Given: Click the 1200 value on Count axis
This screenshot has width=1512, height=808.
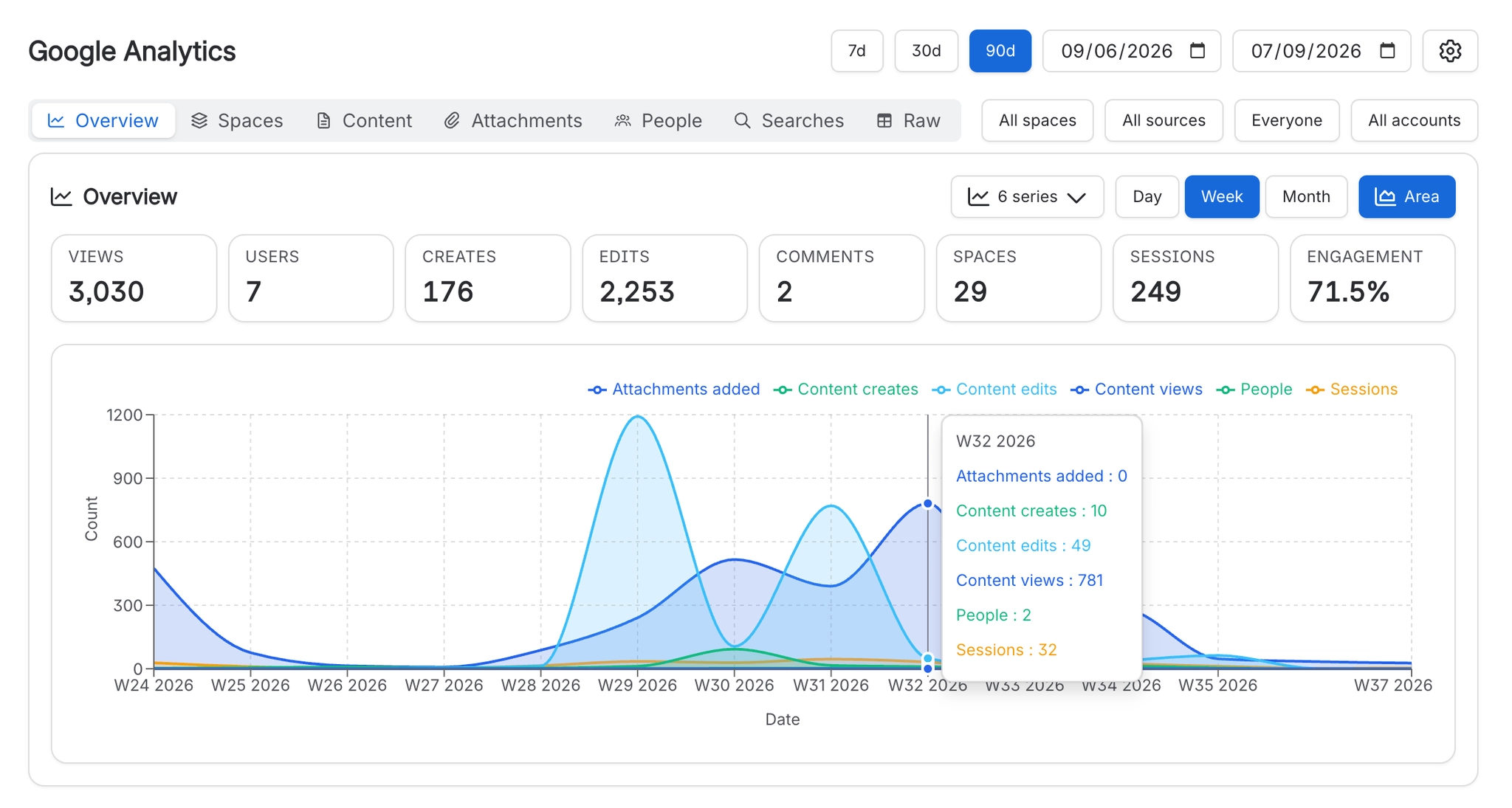Looking at the screenshot, I should [x=125, y=415].
